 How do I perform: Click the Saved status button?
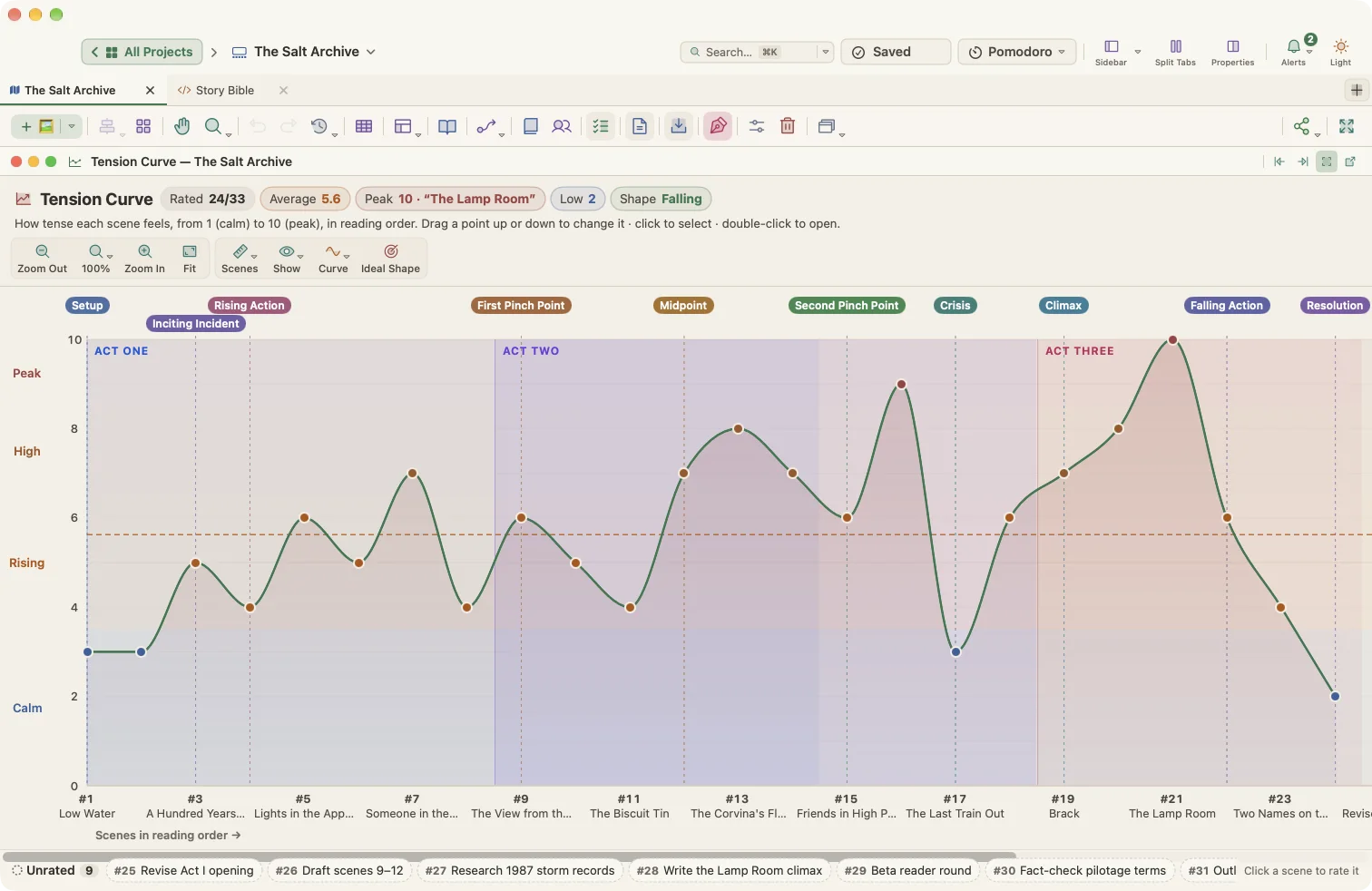coord(896,52)
